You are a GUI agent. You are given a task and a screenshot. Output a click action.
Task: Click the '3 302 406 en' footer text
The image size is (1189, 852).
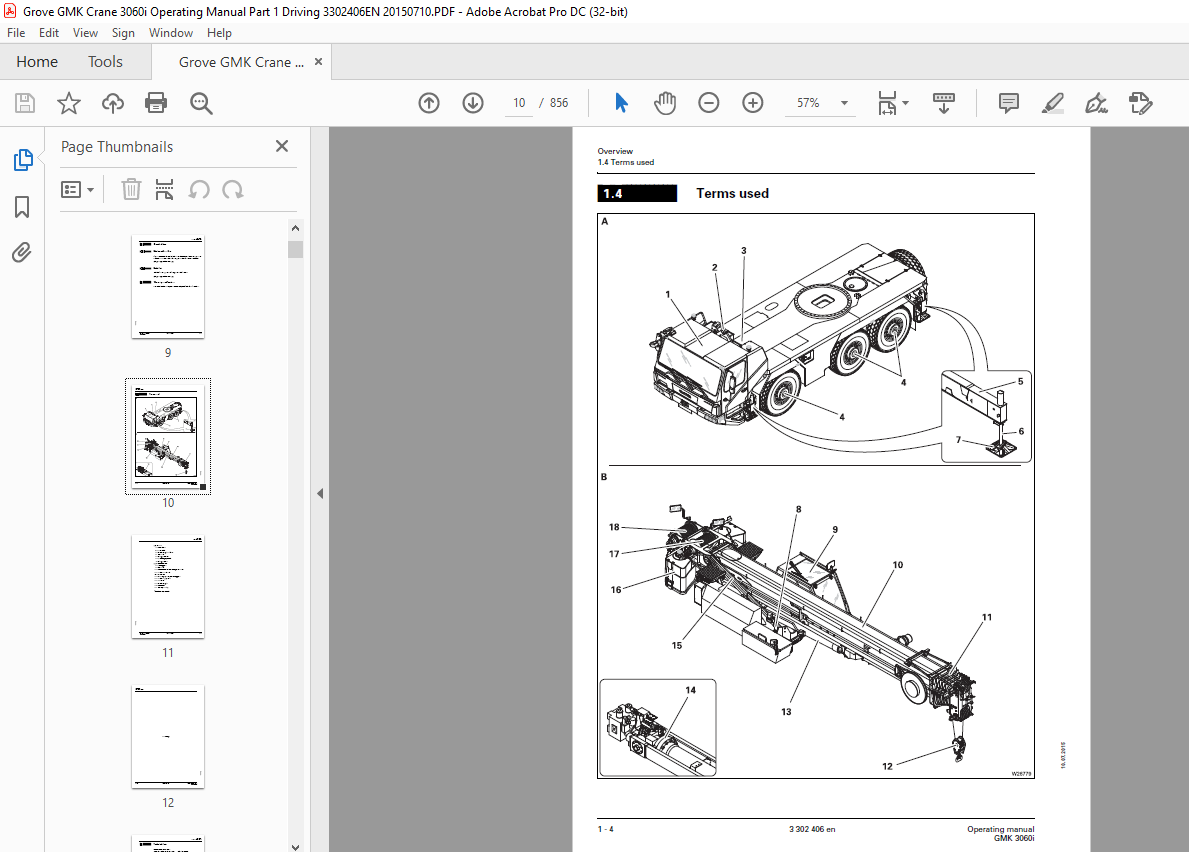(x=812, y=829)
